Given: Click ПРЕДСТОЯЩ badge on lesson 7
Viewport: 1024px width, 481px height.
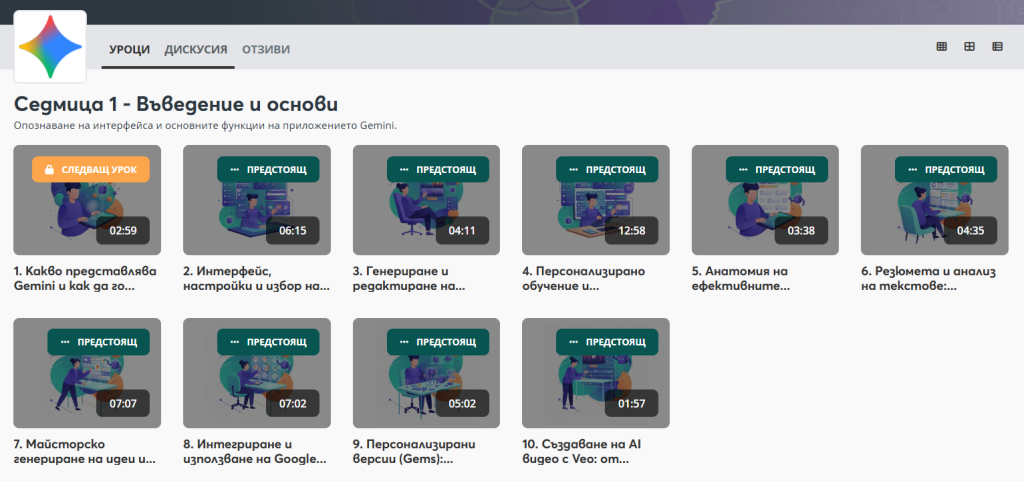Looking at the screenshot, I should (99, 342).
